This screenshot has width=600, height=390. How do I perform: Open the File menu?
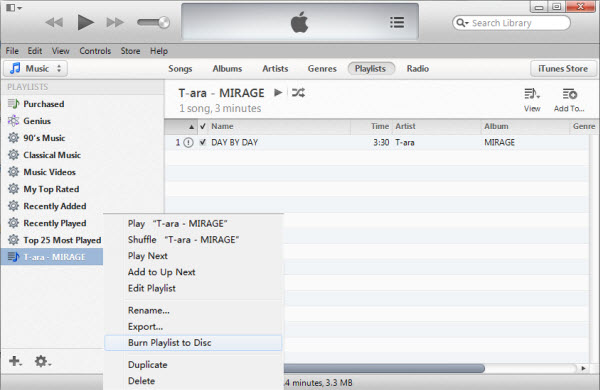tap(12, 51)
